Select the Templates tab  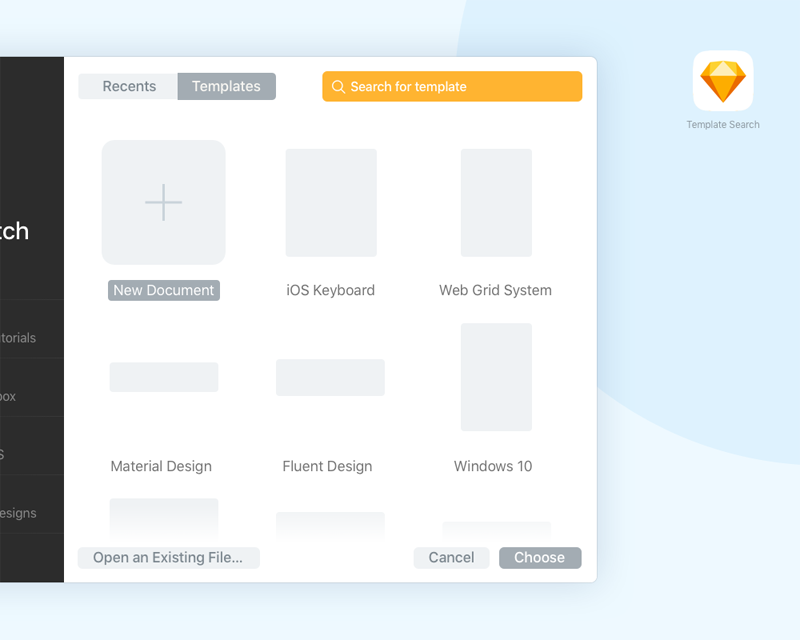pyautogui.click(x=226, y=86)
